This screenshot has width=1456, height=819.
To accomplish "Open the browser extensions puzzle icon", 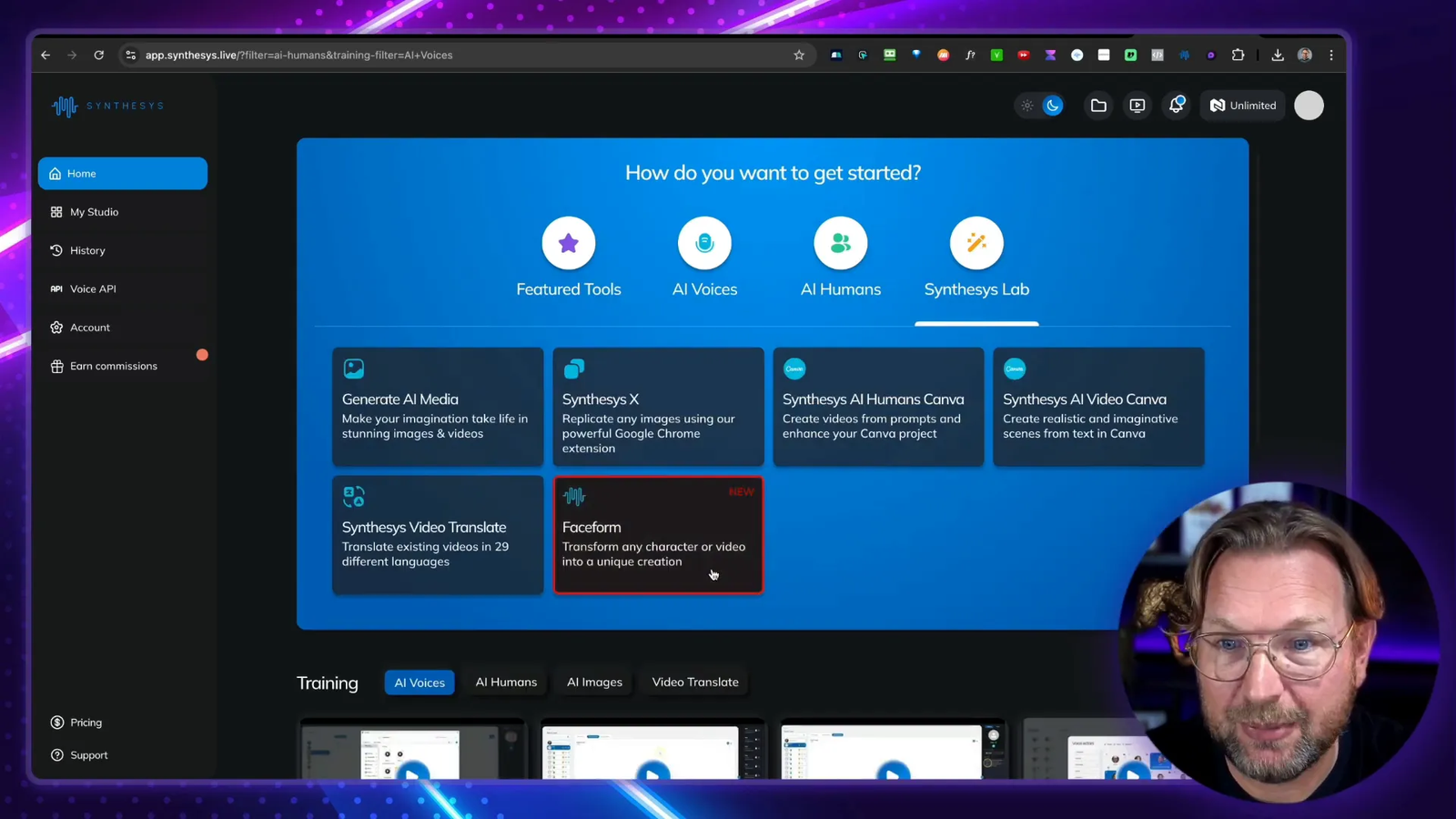I will 1238,56.
